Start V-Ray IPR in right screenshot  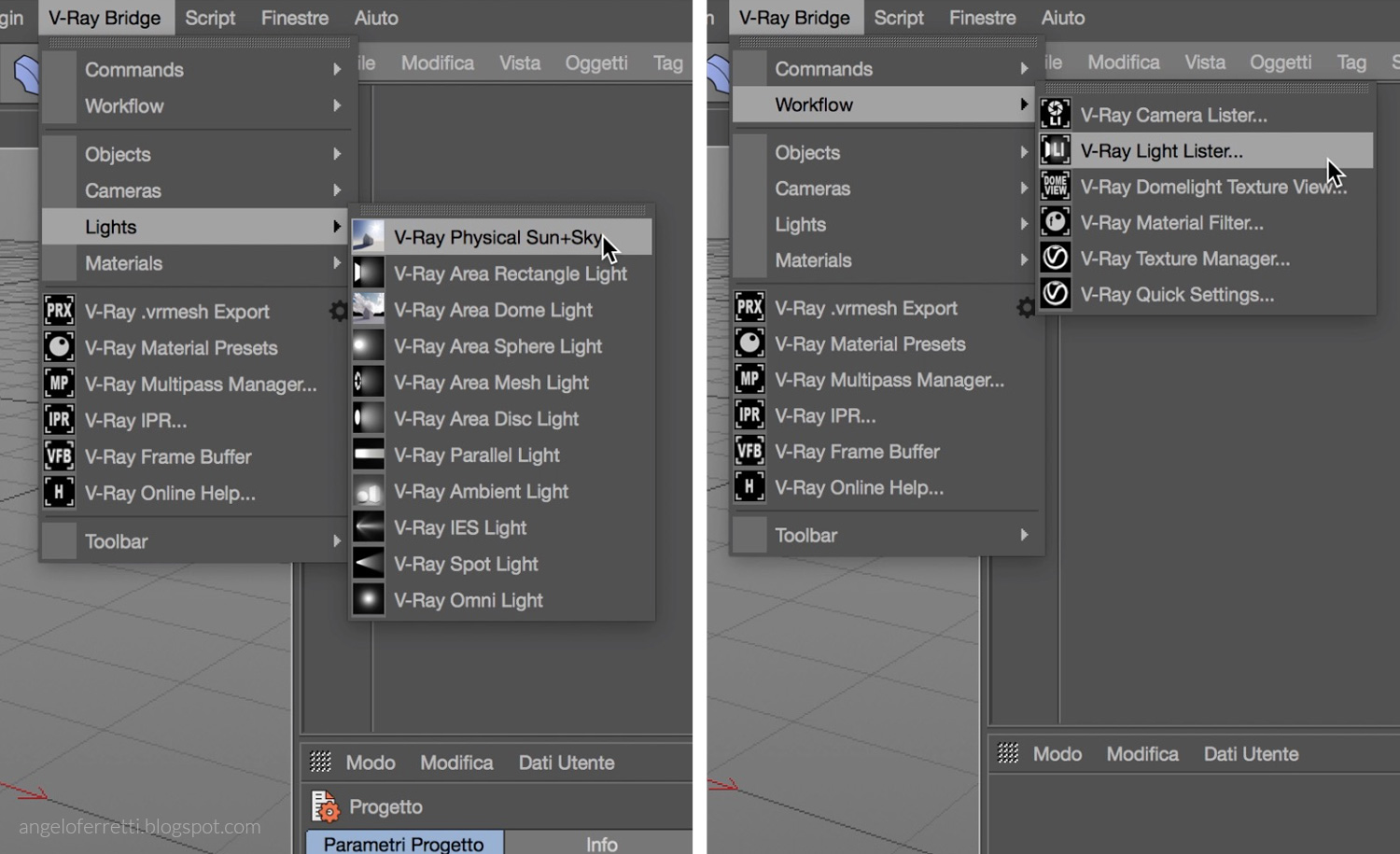[x=825, y=416]
